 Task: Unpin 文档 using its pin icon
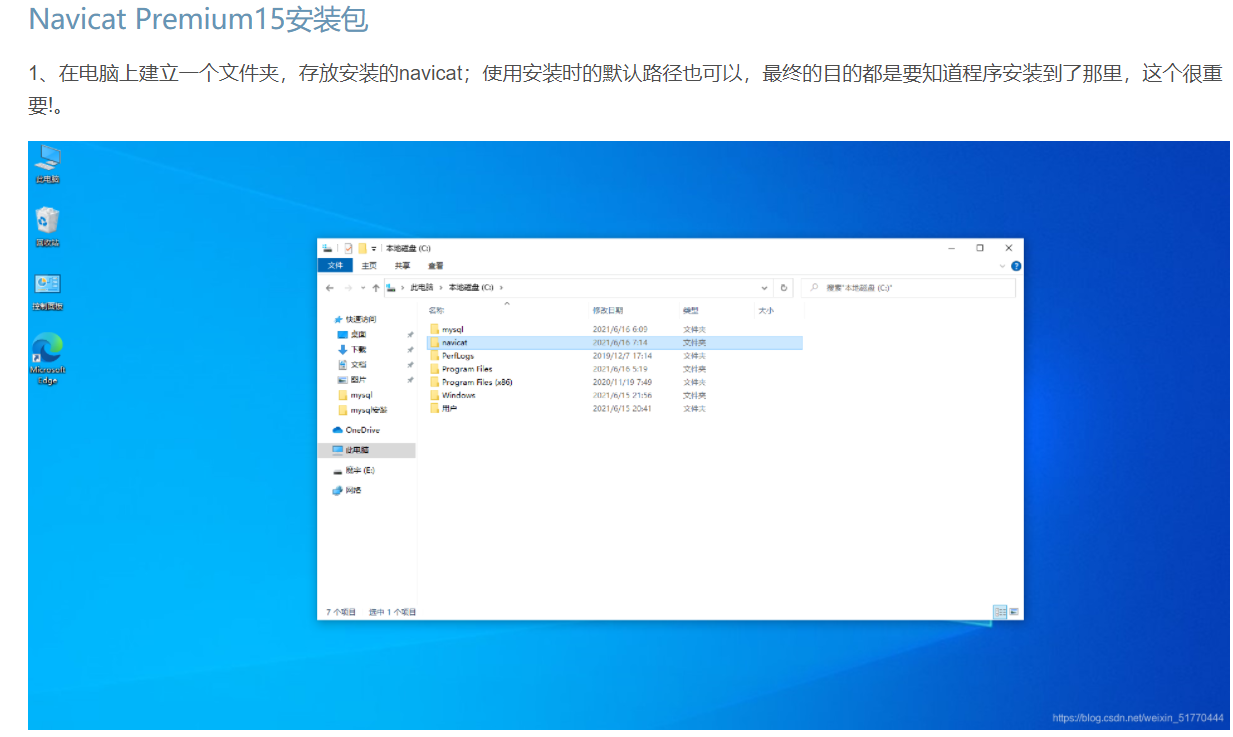(x=410, y=365)
